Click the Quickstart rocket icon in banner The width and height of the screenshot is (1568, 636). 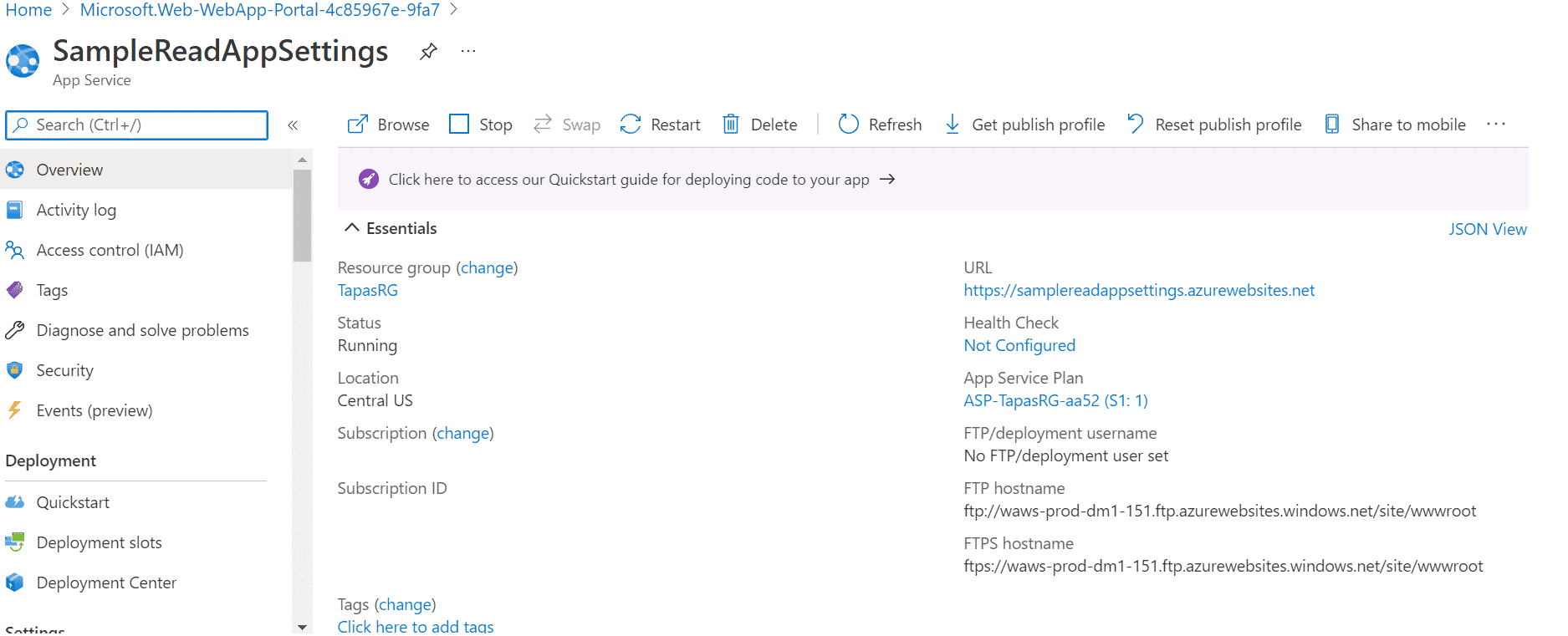click(x=369, y=179)
